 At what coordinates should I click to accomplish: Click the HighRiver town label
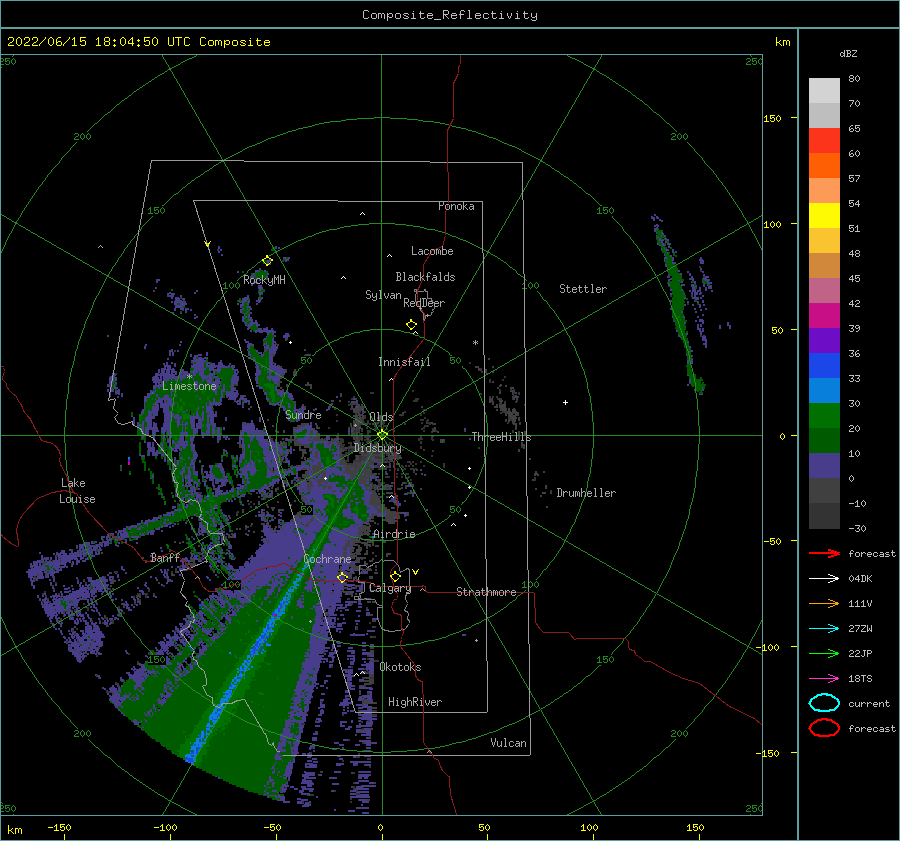415,702
